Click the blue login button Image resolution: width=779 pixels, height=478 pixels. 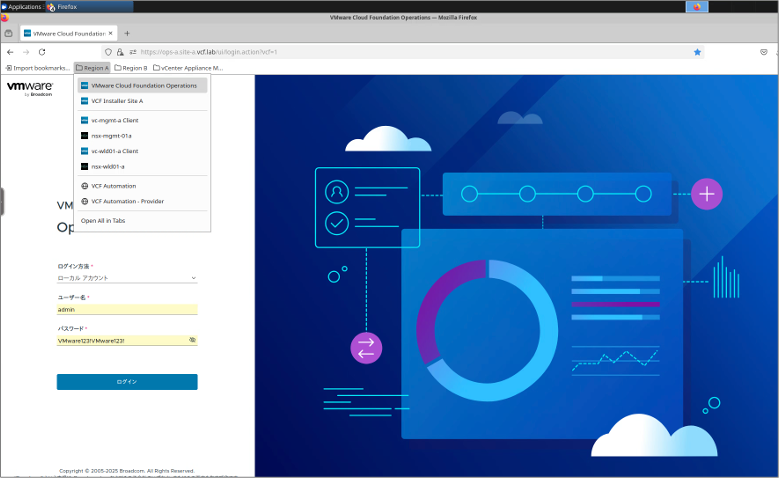point(127,382)
